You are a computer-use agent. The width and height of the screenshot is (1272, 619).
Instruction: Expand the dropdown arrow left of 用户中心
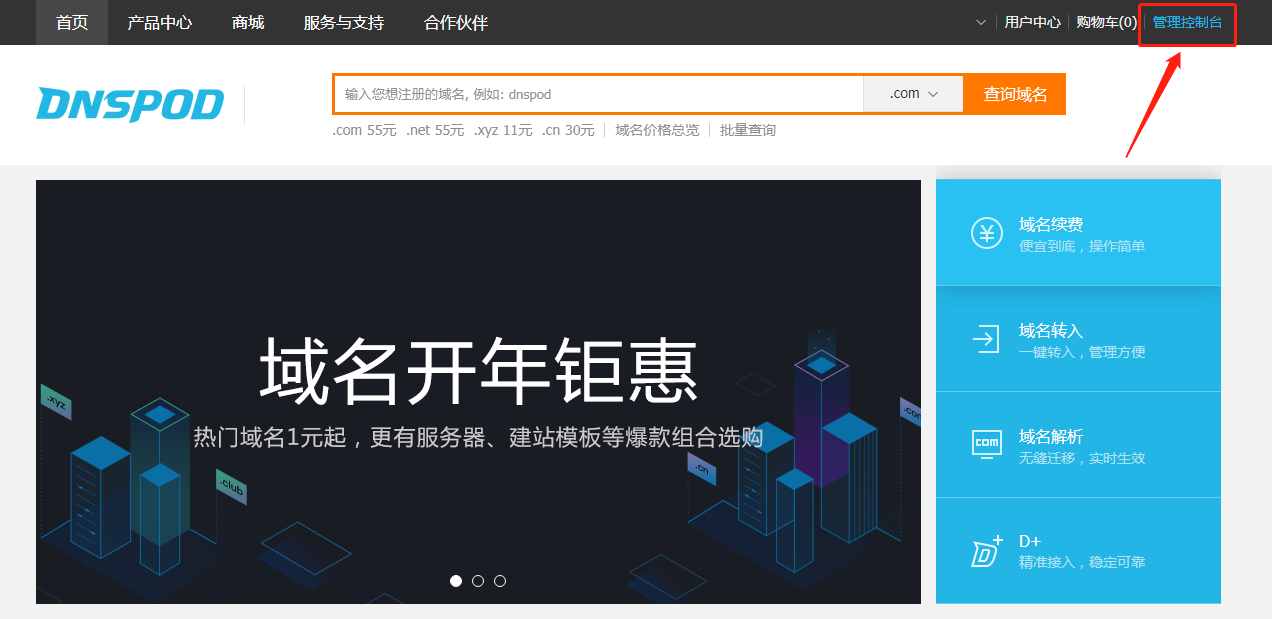coord(981,22)
